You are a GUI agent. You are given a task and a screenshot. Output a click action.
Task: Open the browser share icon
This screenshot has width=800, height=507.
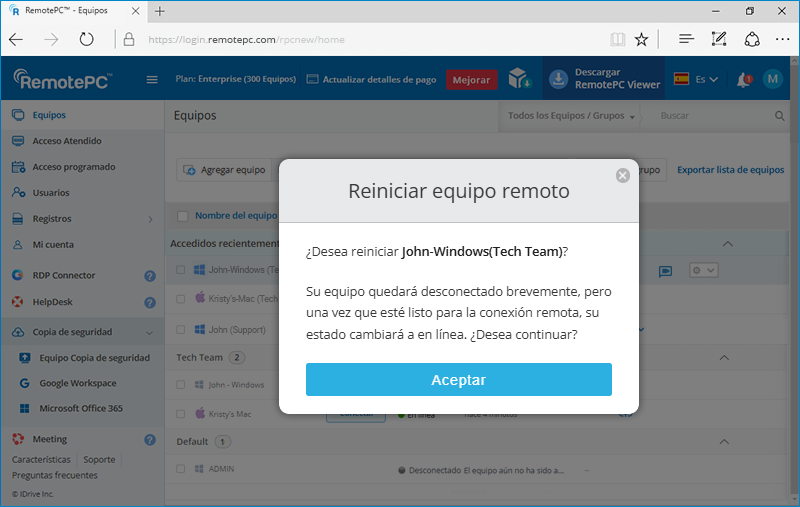pos(752,39)
